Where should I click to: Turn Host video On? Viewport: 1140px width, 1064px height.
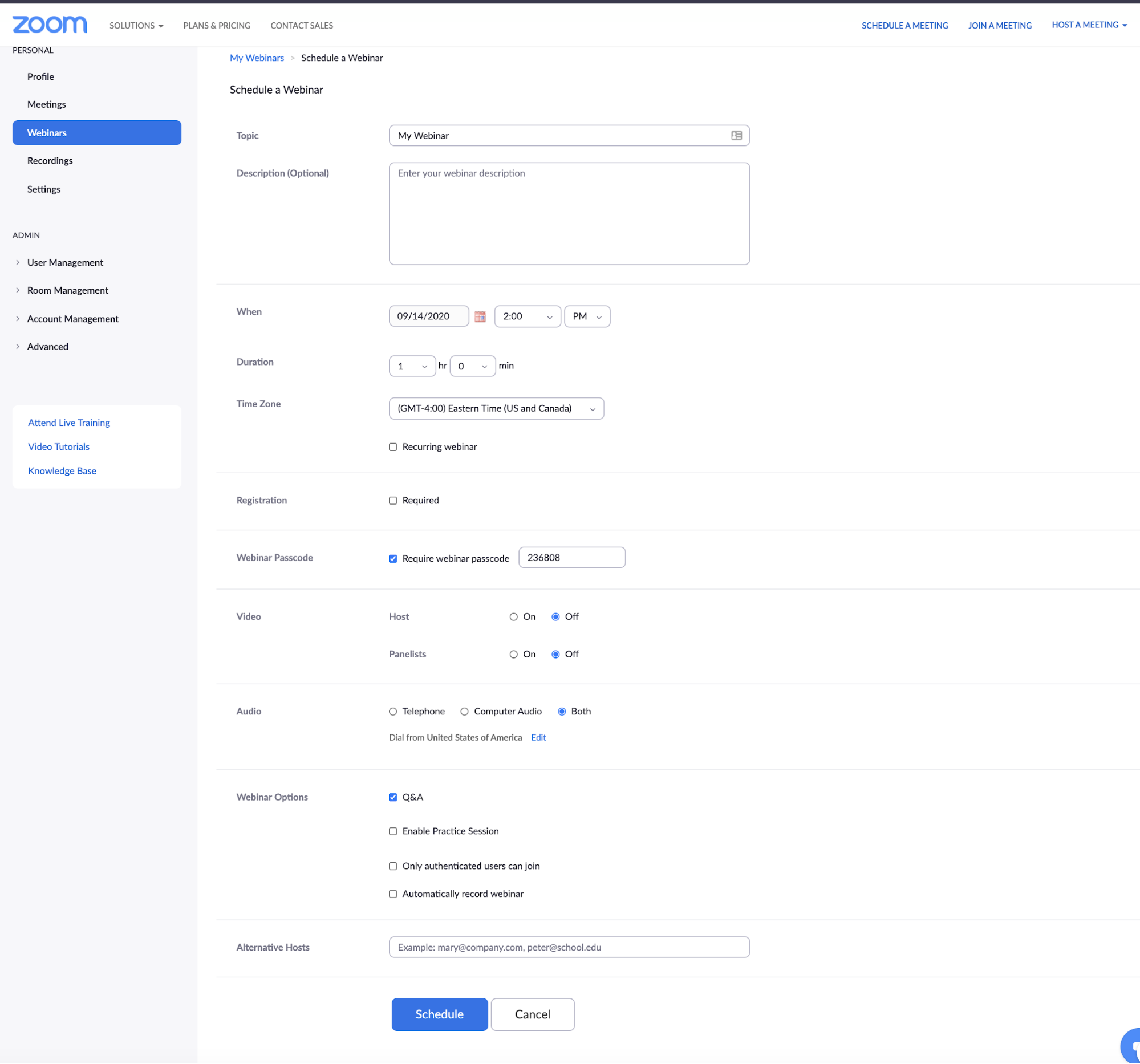(x=513, y=616)
